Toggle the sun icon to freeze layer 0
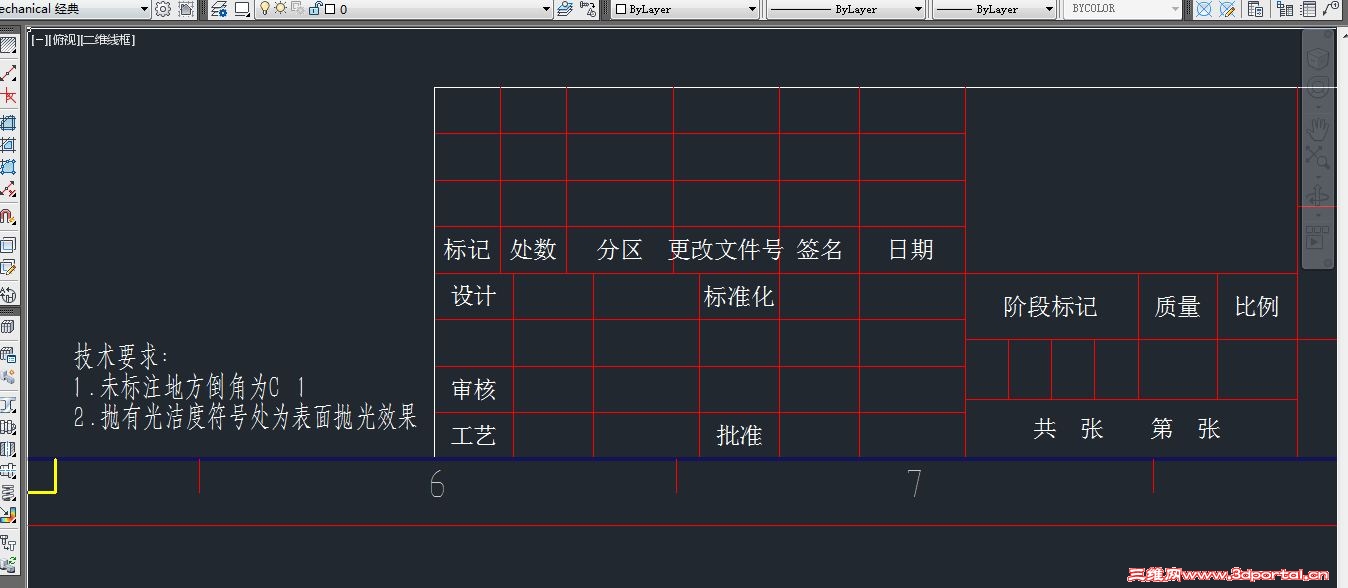Viewport: 1348px width, 588px height. [x=280, y=8]
